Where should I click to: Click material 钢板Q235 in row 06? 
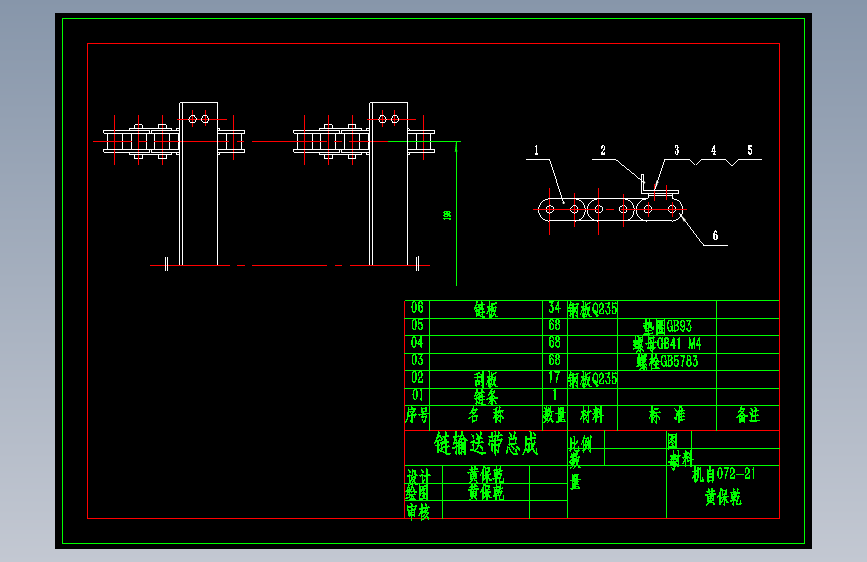tap(592, 309)
